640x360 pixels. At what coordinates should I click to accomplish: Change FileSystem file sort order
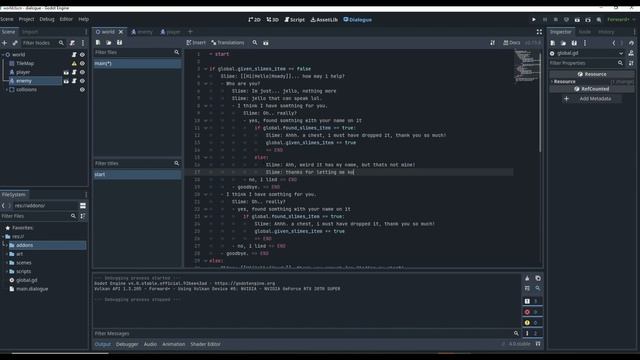click(83, 216)
